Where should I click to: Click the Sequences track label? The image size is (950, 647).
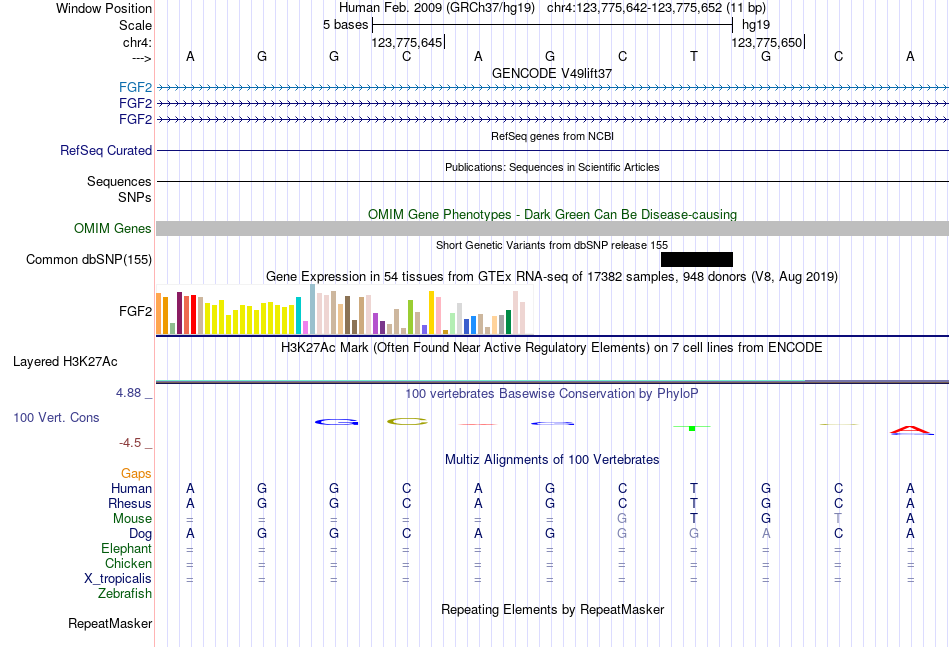pyautogui.click(x=119, y=181)
